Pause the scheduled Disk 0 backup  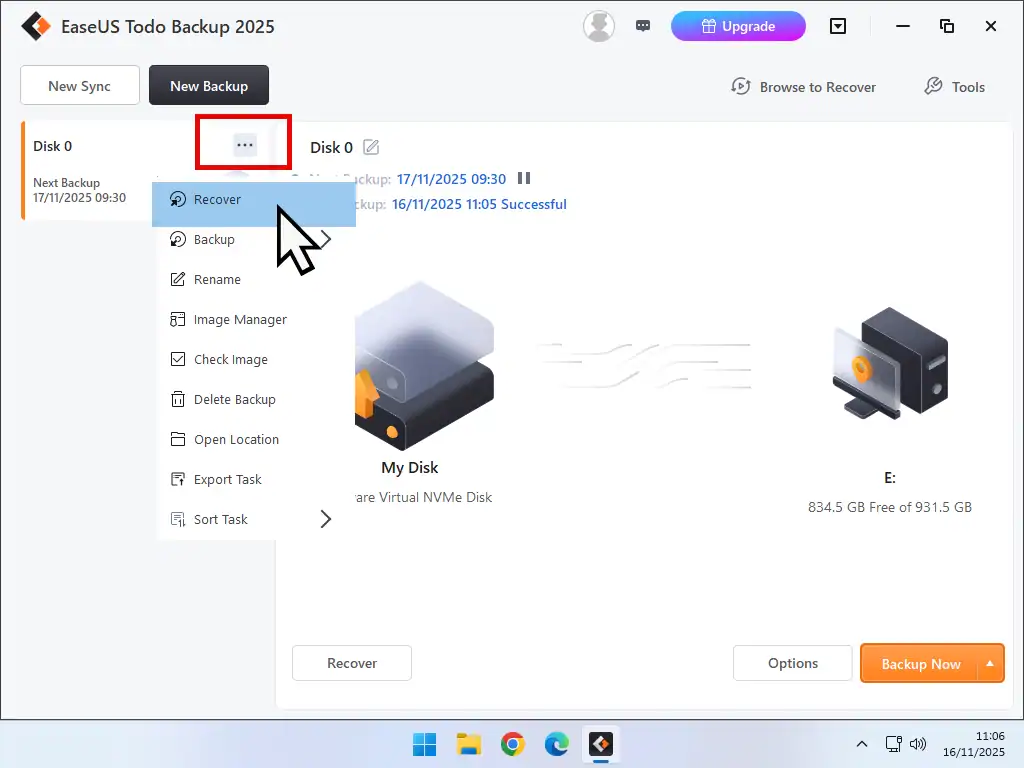[524, 178]
